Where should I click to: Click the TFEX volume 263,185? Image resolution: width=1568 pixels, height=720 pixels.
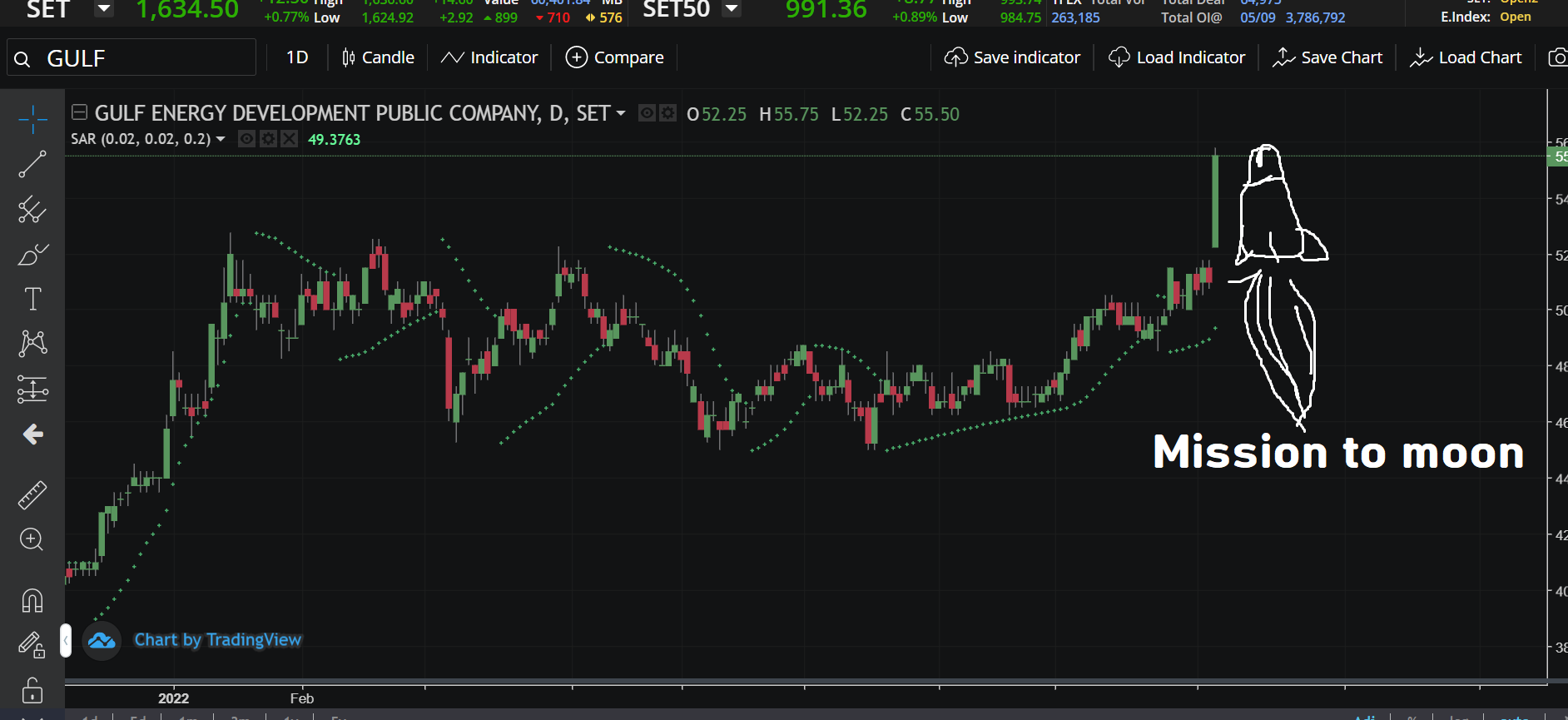1075,17
